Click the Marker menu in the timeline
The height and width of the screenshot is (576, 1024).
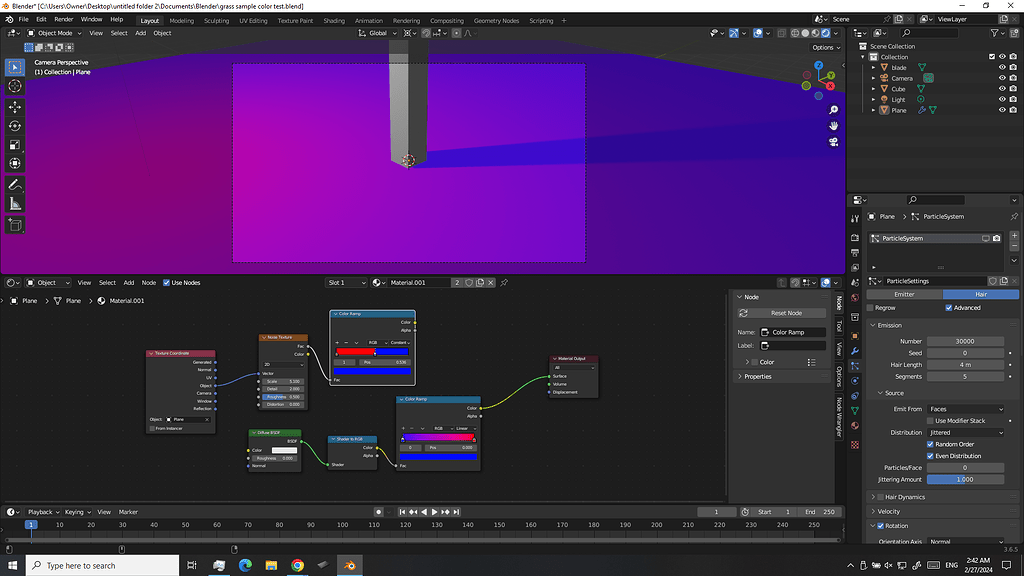click(128, 512)
